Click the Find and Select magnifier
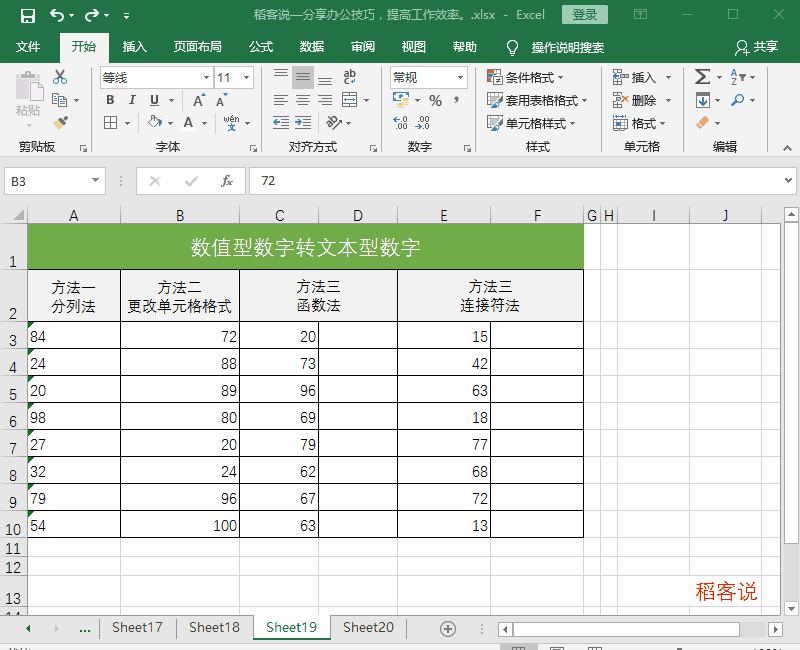Viewport: 800px width, 650px height. 737,100
